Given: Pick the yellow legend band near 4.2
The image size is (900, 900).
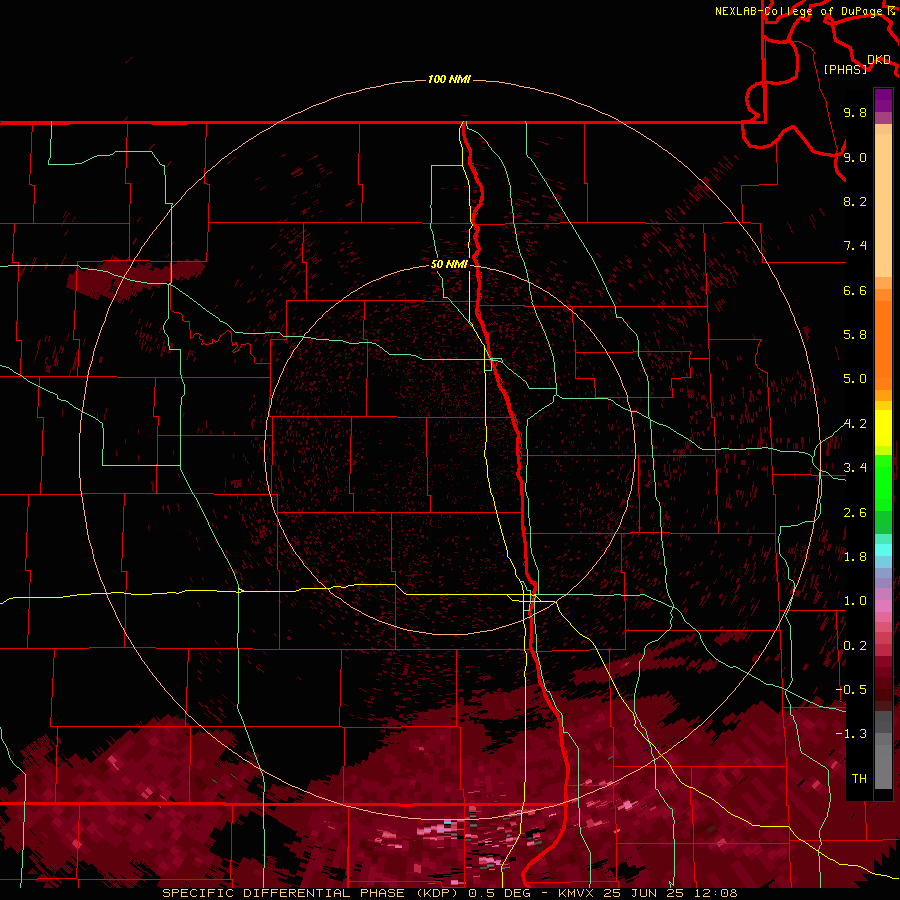Looking at the screenshot, I should pos(883,428).
